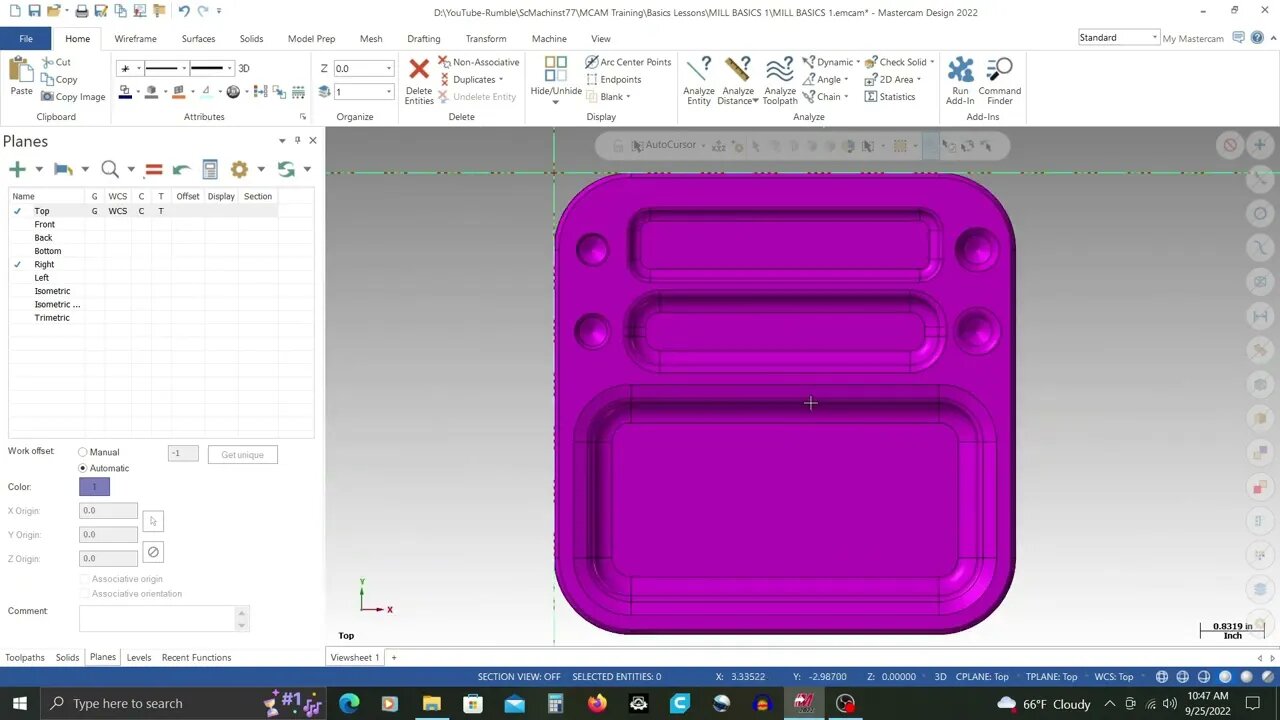Screen dimensions: 1280x720
Task: Click the plane Color swatch
Action: (x=94, y=487)
